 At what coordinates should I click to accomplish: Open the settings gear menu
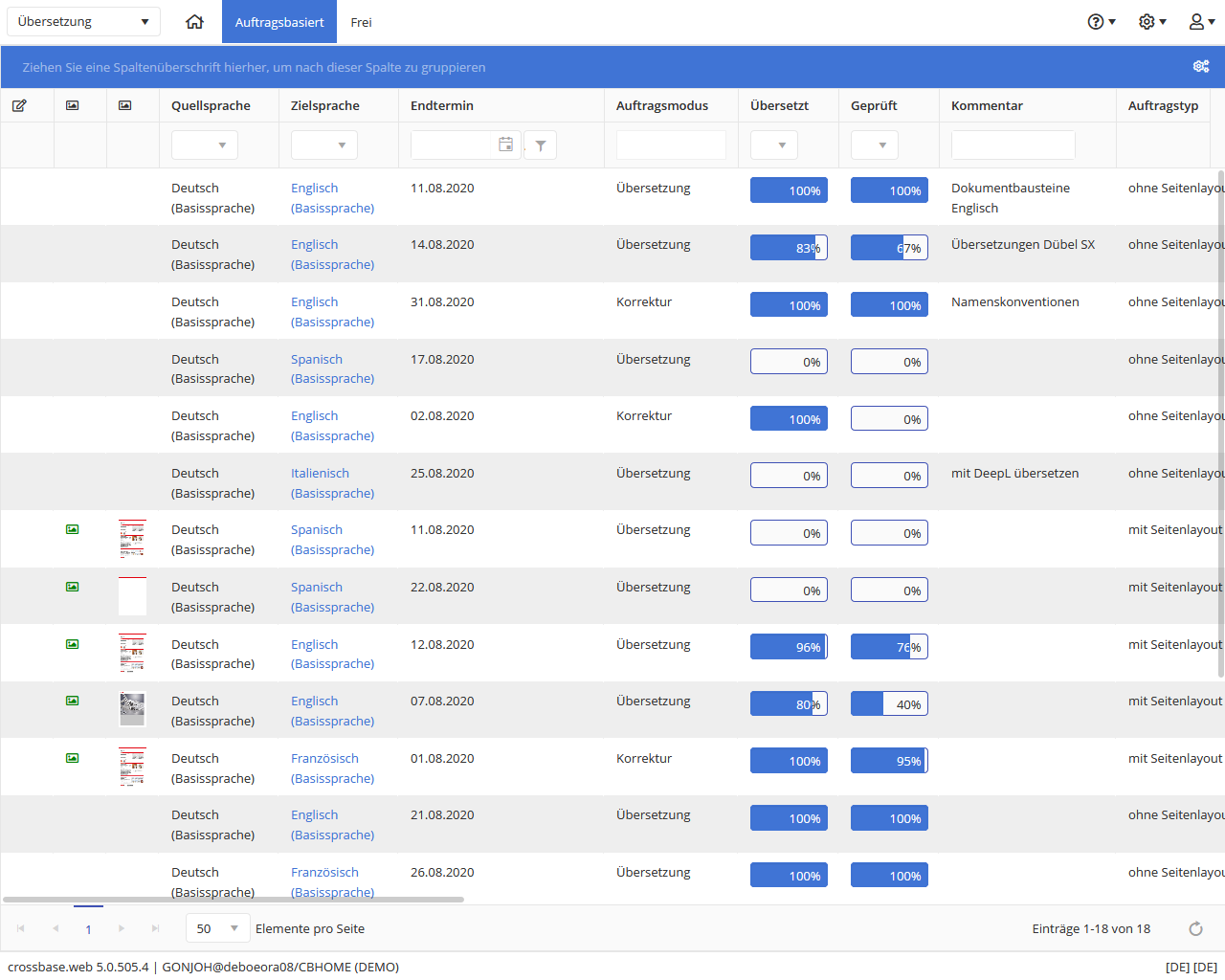(1152, 21)
